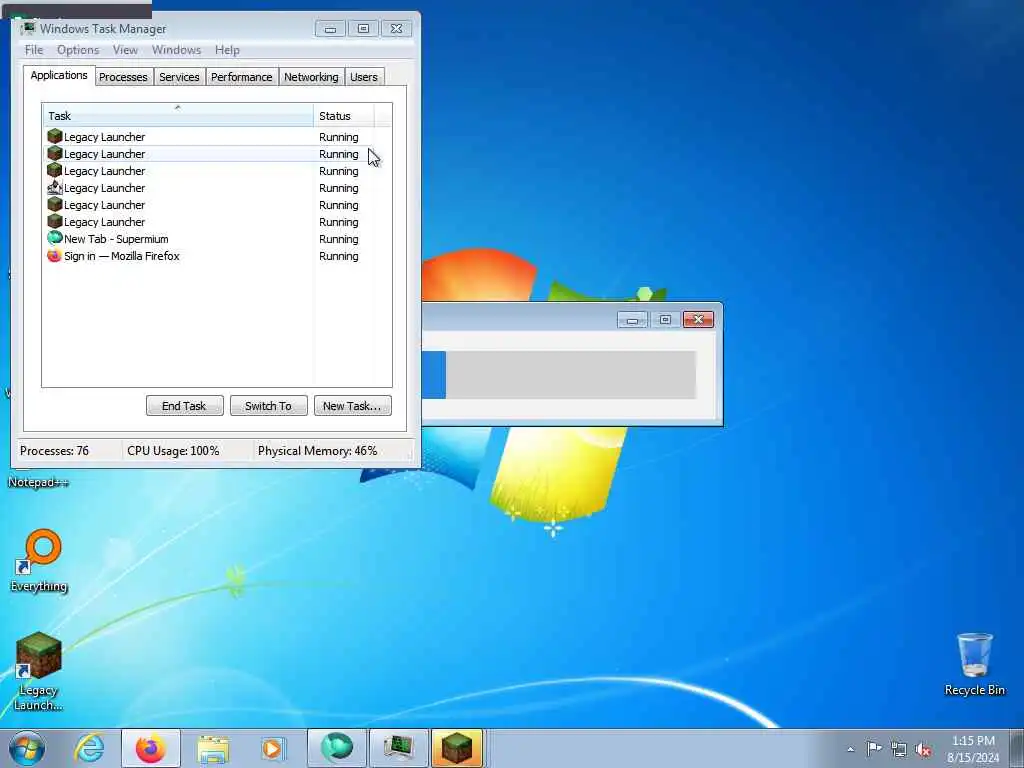Switch to Supermium in the taskbar

[x=337, y=748]
